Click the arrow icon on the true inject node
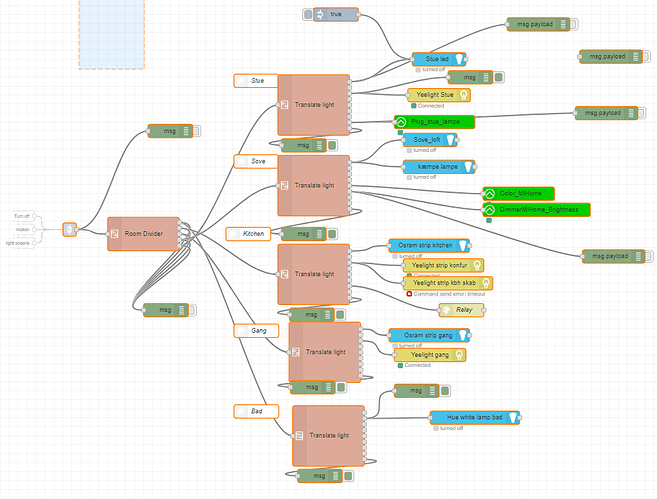Viewport: 657px width, 499px height. click(320, 15)
